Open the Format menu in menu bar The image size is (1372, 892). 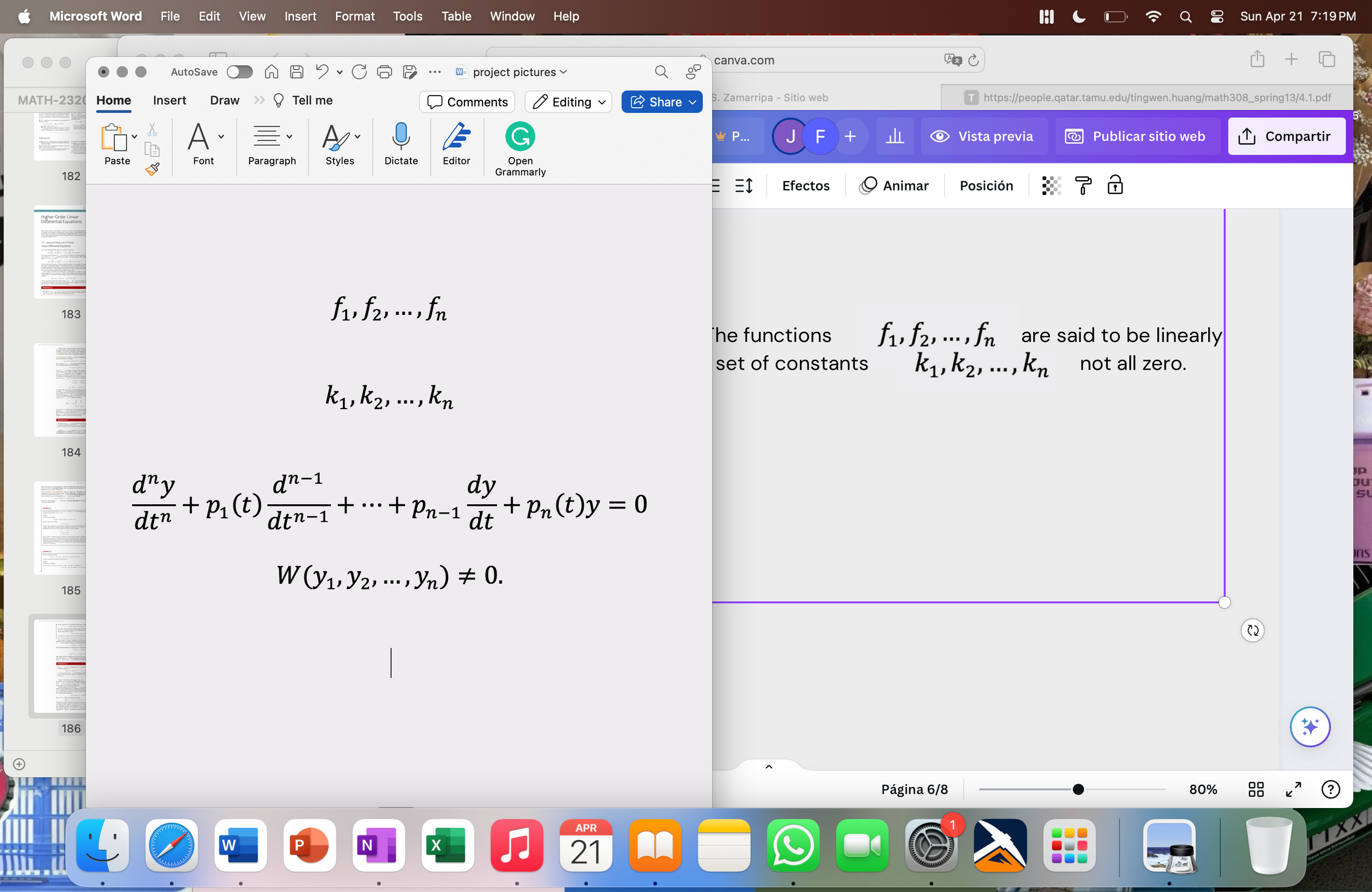354,16
